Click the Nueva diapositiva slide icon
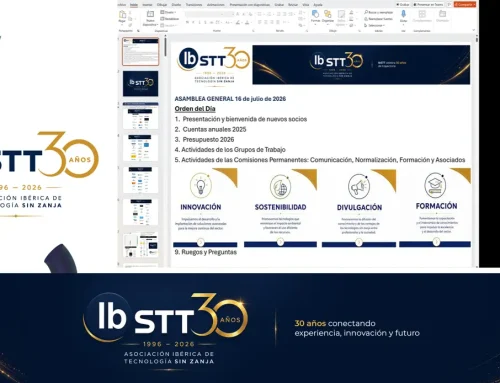Image resolution: width=500 pixels, height=383 pixels. click(x=150, y=14)
